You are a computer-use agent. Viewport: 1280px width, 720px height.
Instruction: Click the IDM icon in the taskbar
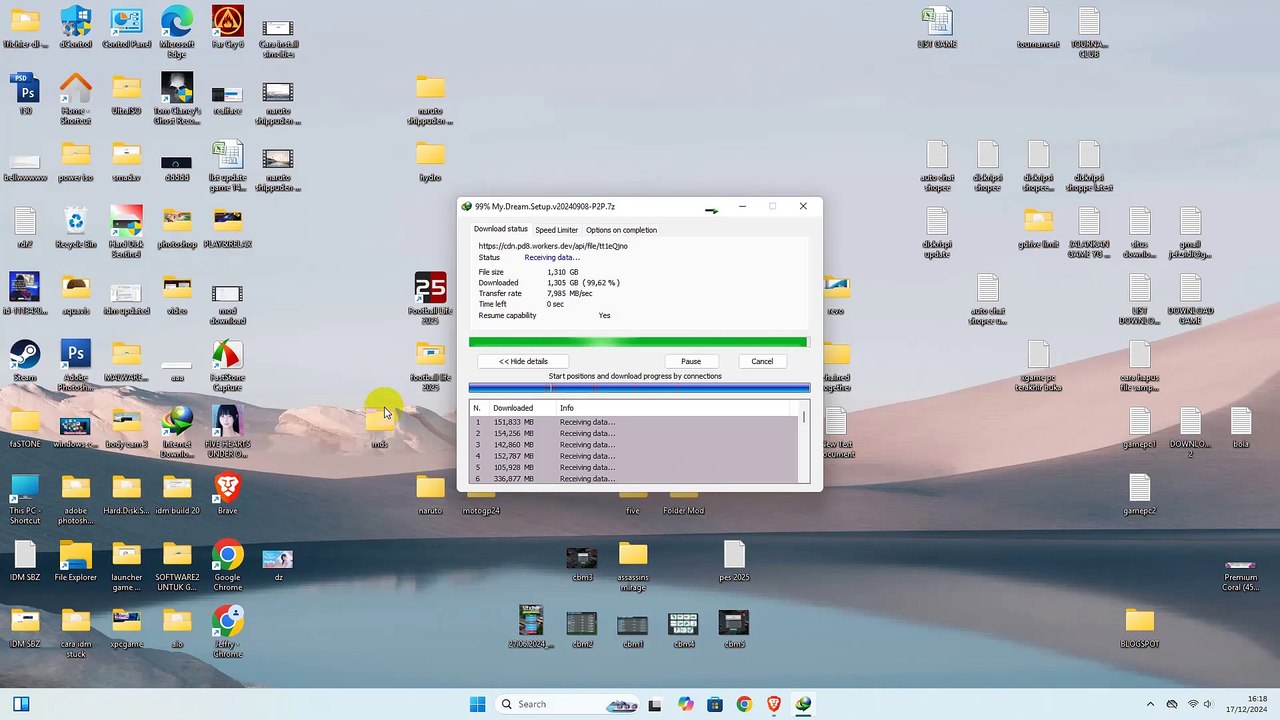tap(803, 704)
